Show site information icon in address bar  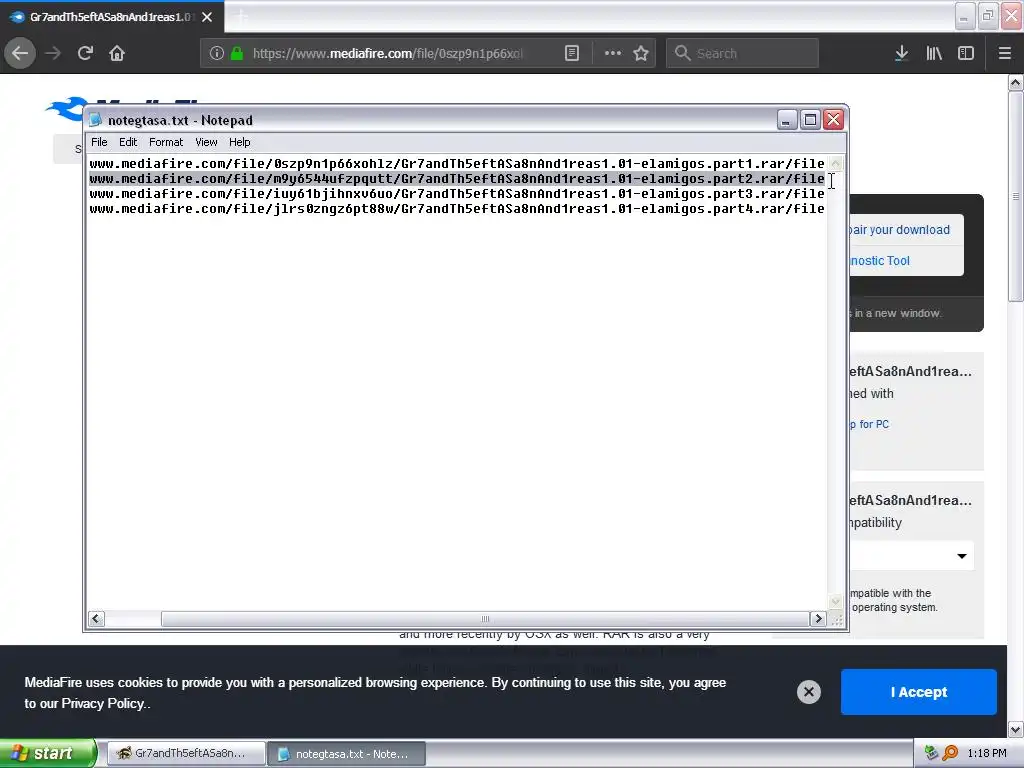click(x=217, y=53)
